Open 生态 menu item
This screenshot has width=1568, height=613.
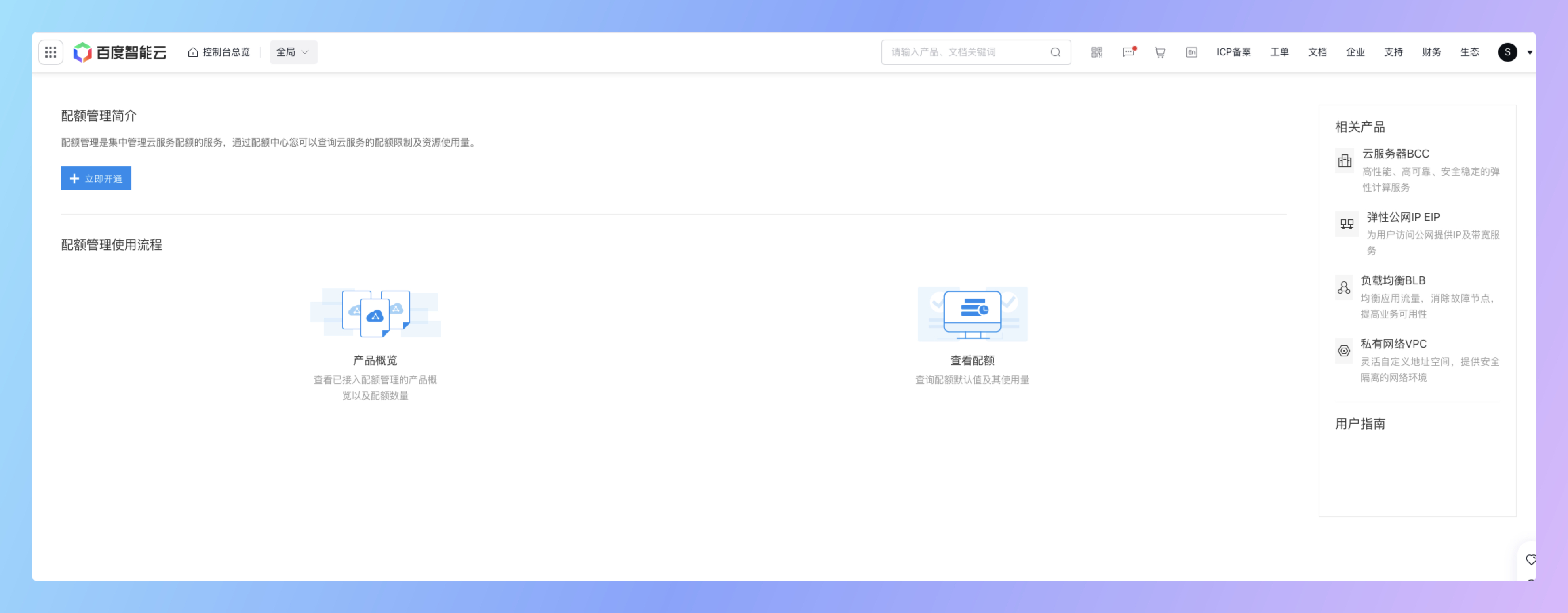pyautogui.click(x=1470, y=52)
